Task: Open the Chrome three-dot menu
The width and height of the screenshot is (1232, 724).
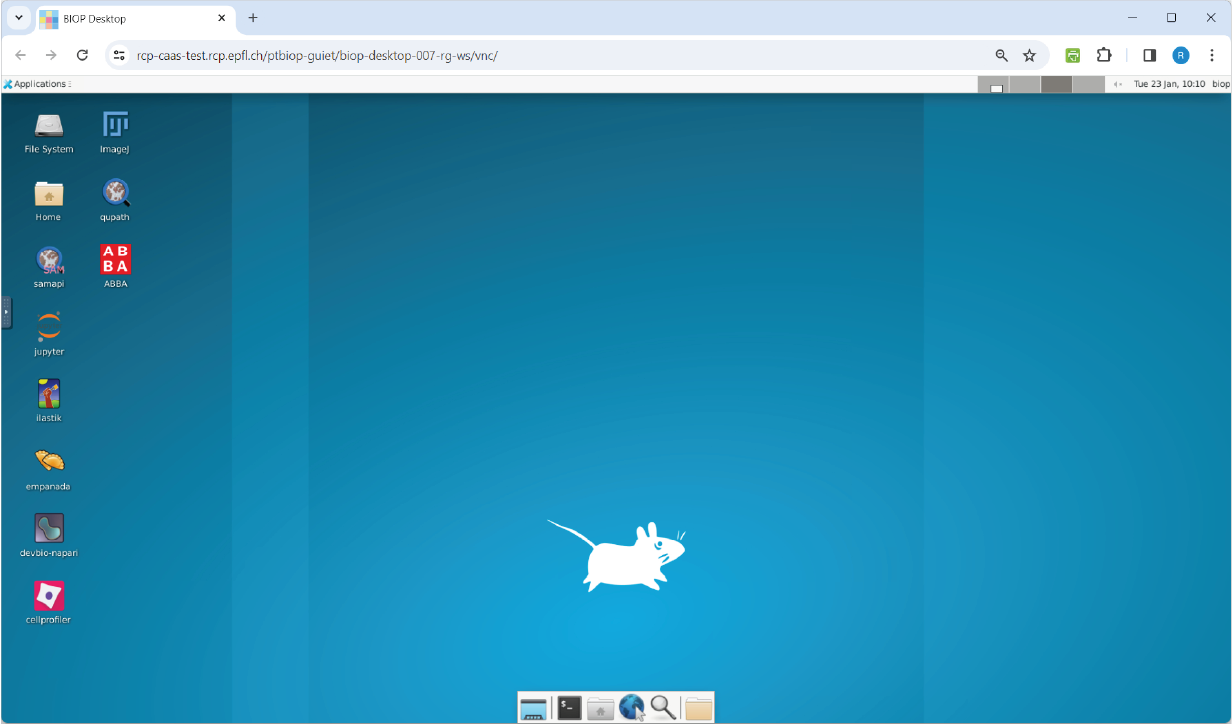Action: (x=1212, y=55)
